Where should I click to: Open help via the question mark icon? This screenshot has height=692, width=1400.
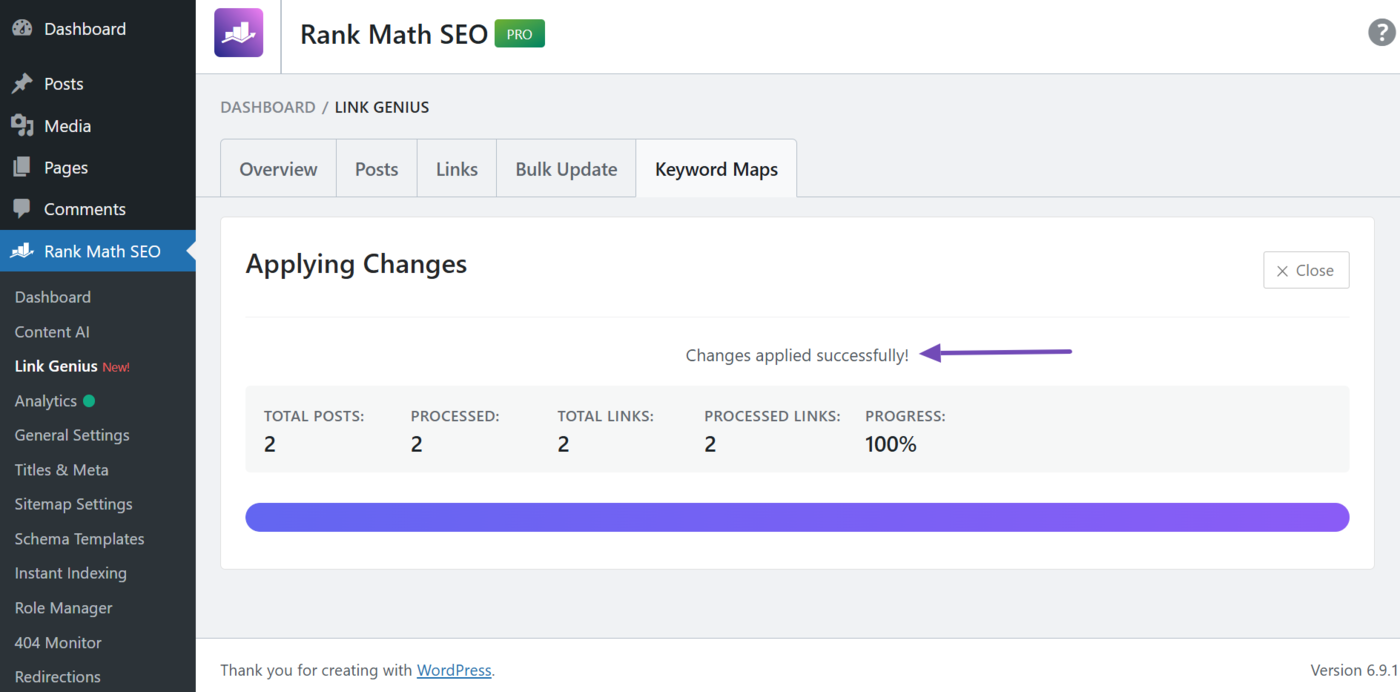(1381, 33)
